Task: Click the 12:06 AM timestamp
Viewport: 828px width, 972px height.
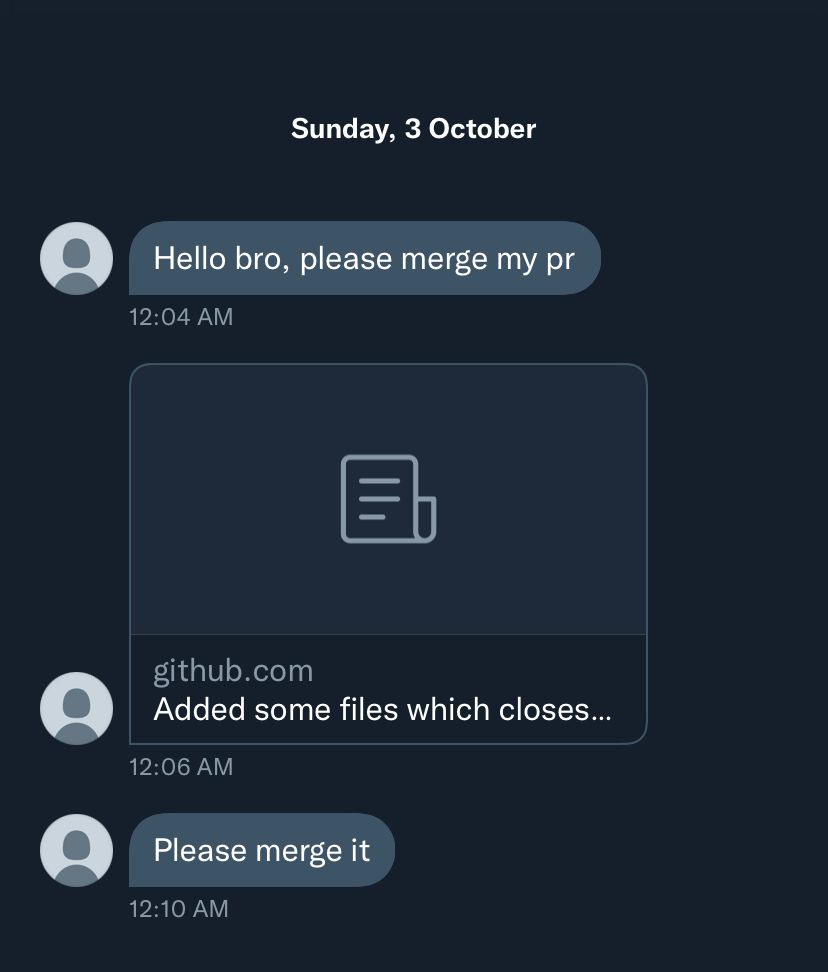Action: [181, 767]
